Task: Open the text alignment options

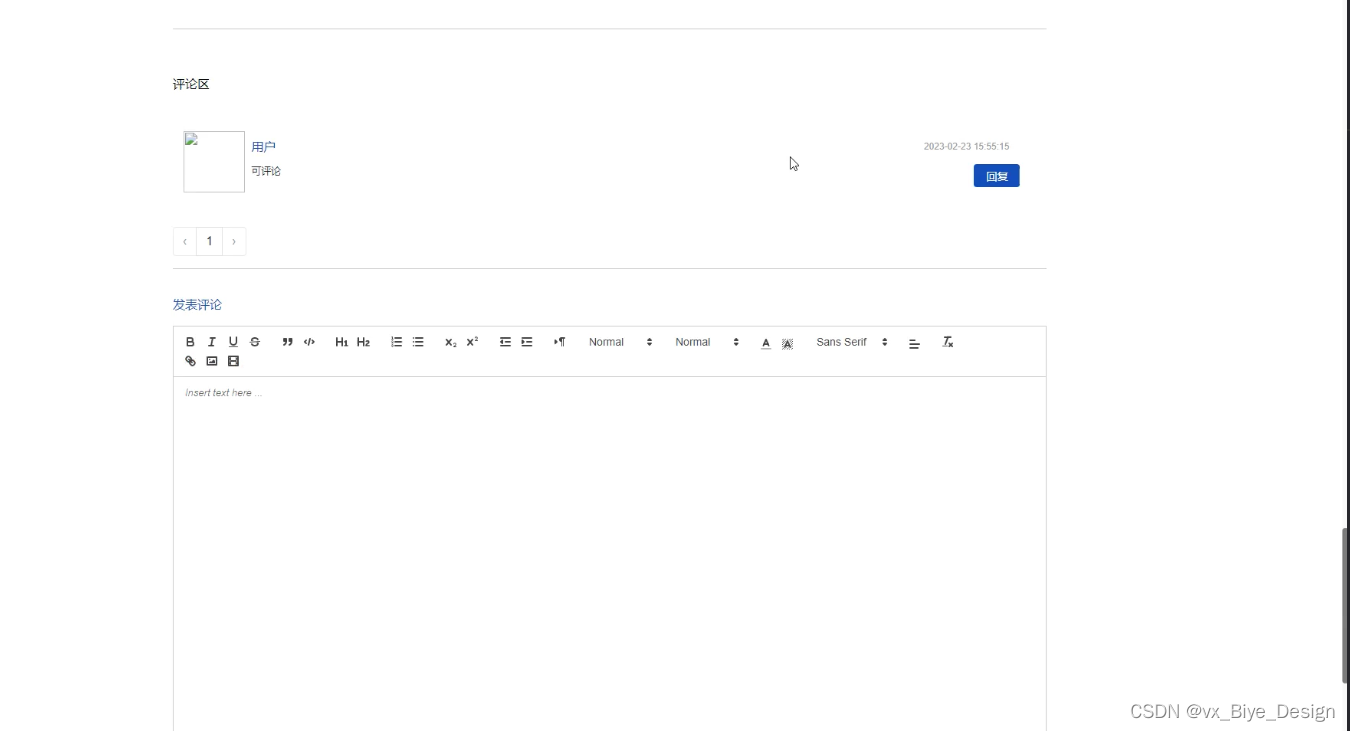Action: pos(914,343)
